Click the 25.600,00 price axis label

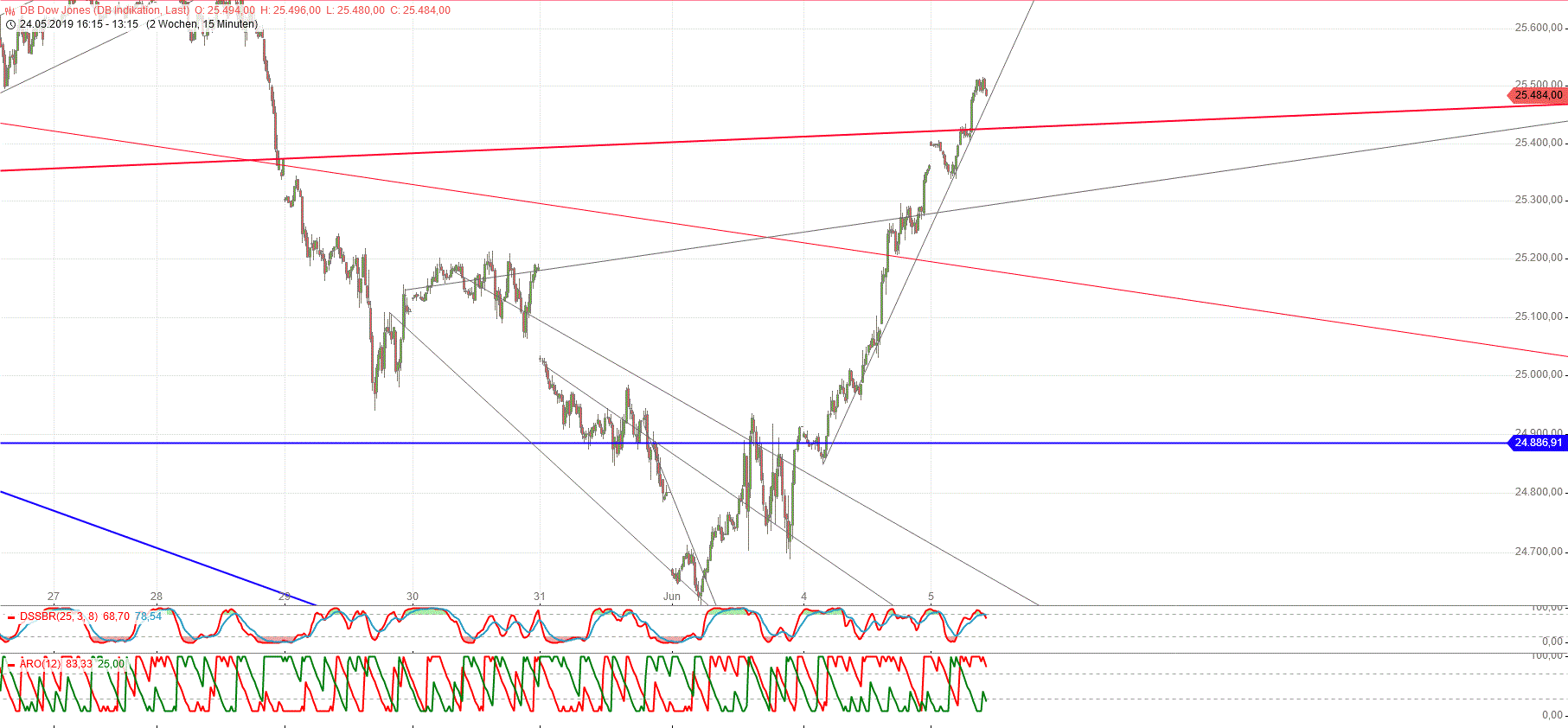(x=1539, y=28)
